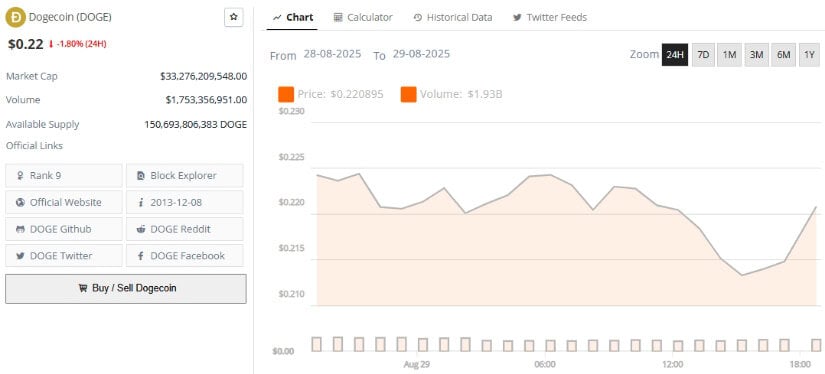Open the Twitter Feeds tab
Image resolution: width=825 pixels, height=374 pixels.
pos(550,17)
